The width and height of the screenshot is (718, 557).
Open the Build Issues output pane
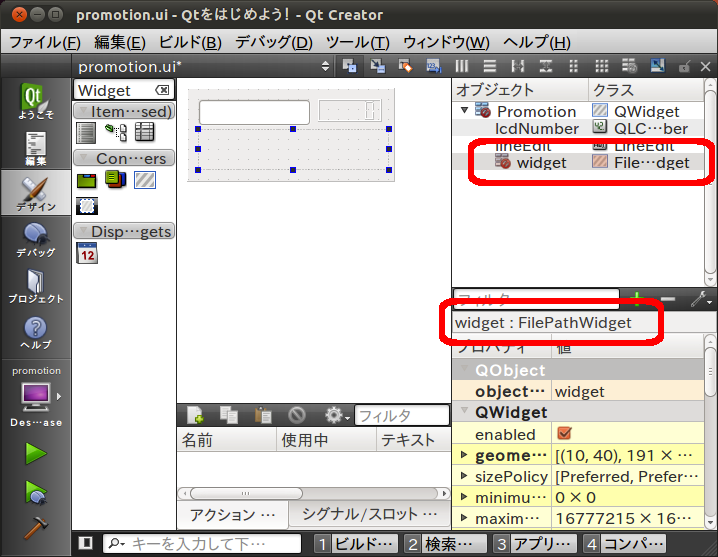click(355, 543)
